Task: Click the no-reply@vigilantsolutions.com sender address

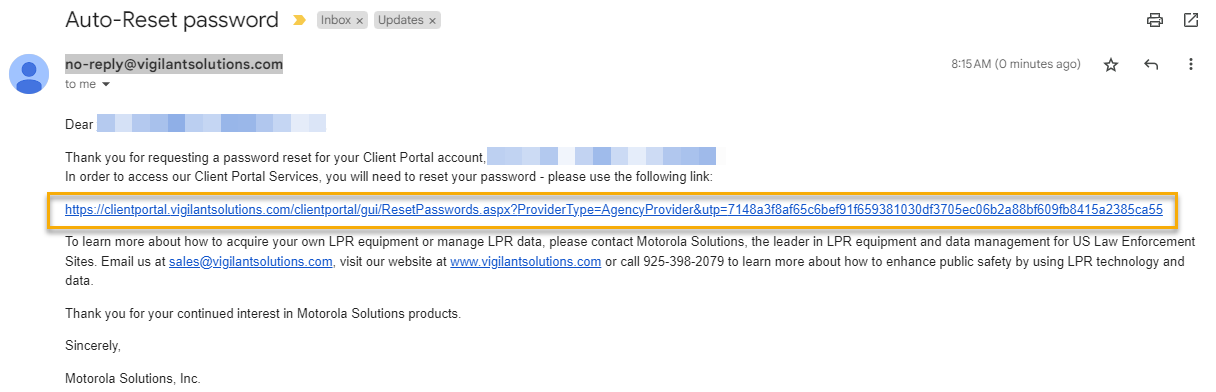Action: pos(174,64)
